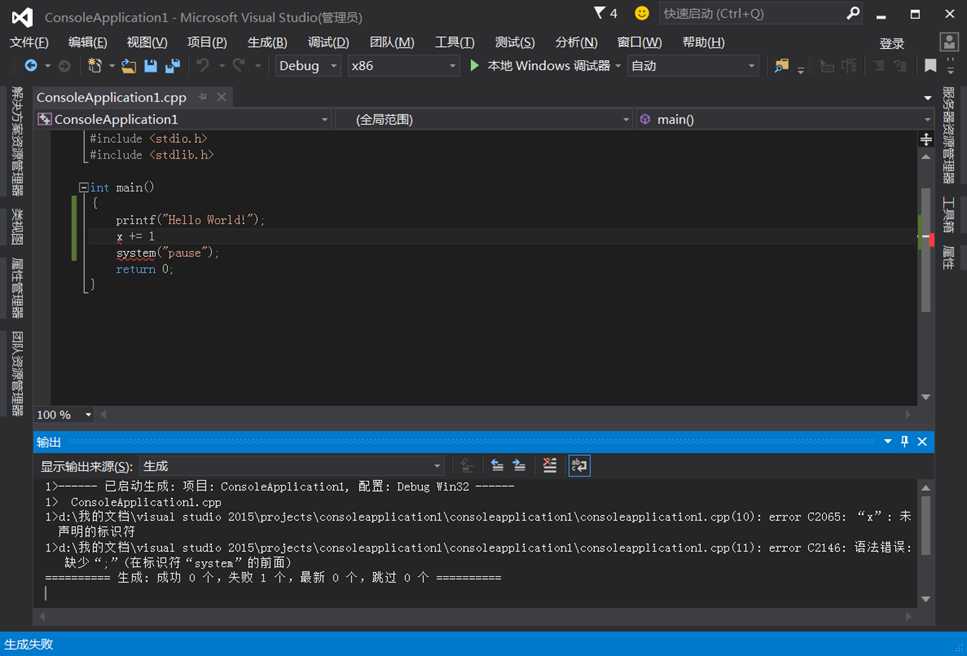
Task: Click the feedback smiley face icon
Action: coord(641,14)
